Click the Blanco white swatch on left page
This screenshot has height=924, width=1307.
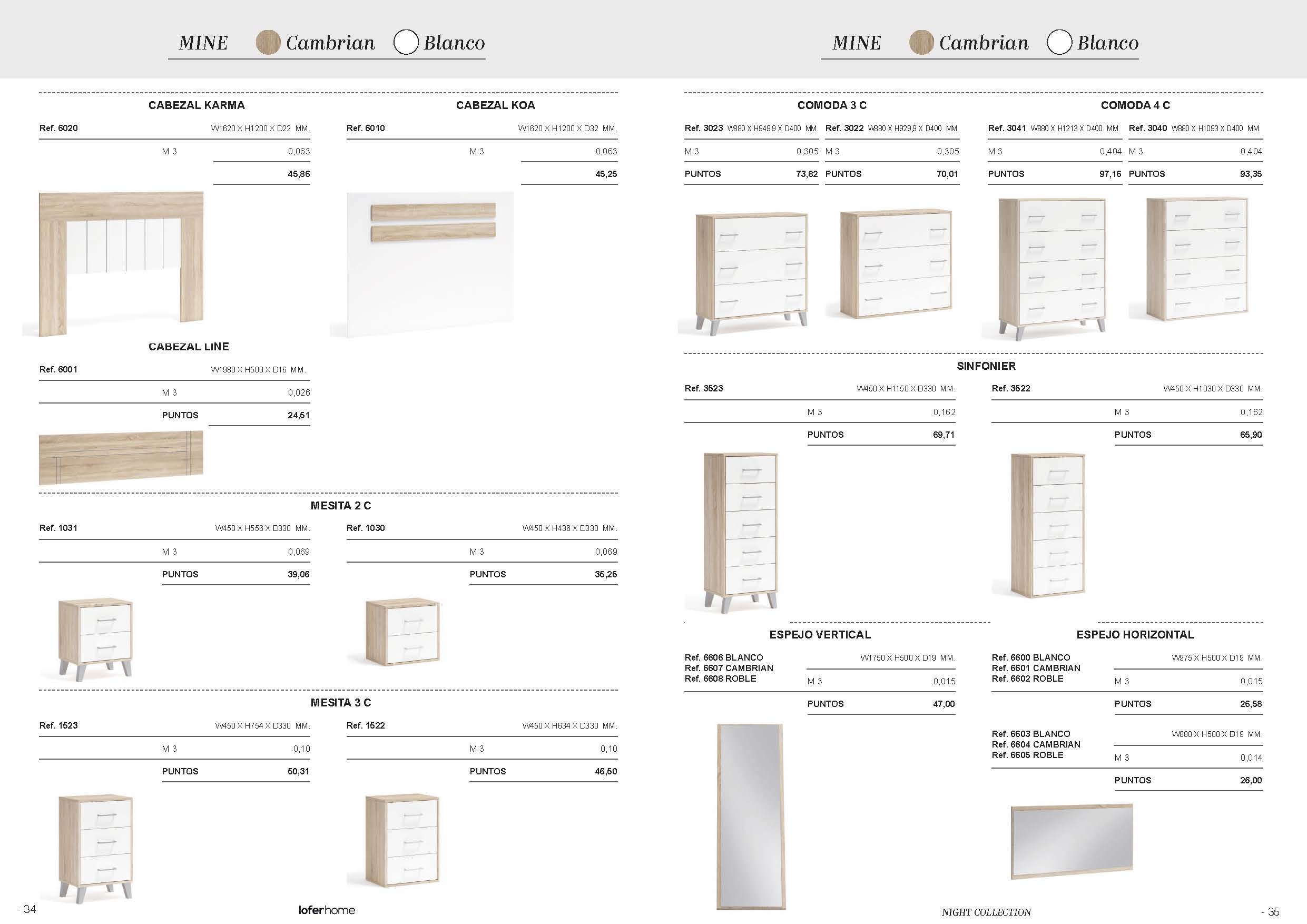[406, 42]
